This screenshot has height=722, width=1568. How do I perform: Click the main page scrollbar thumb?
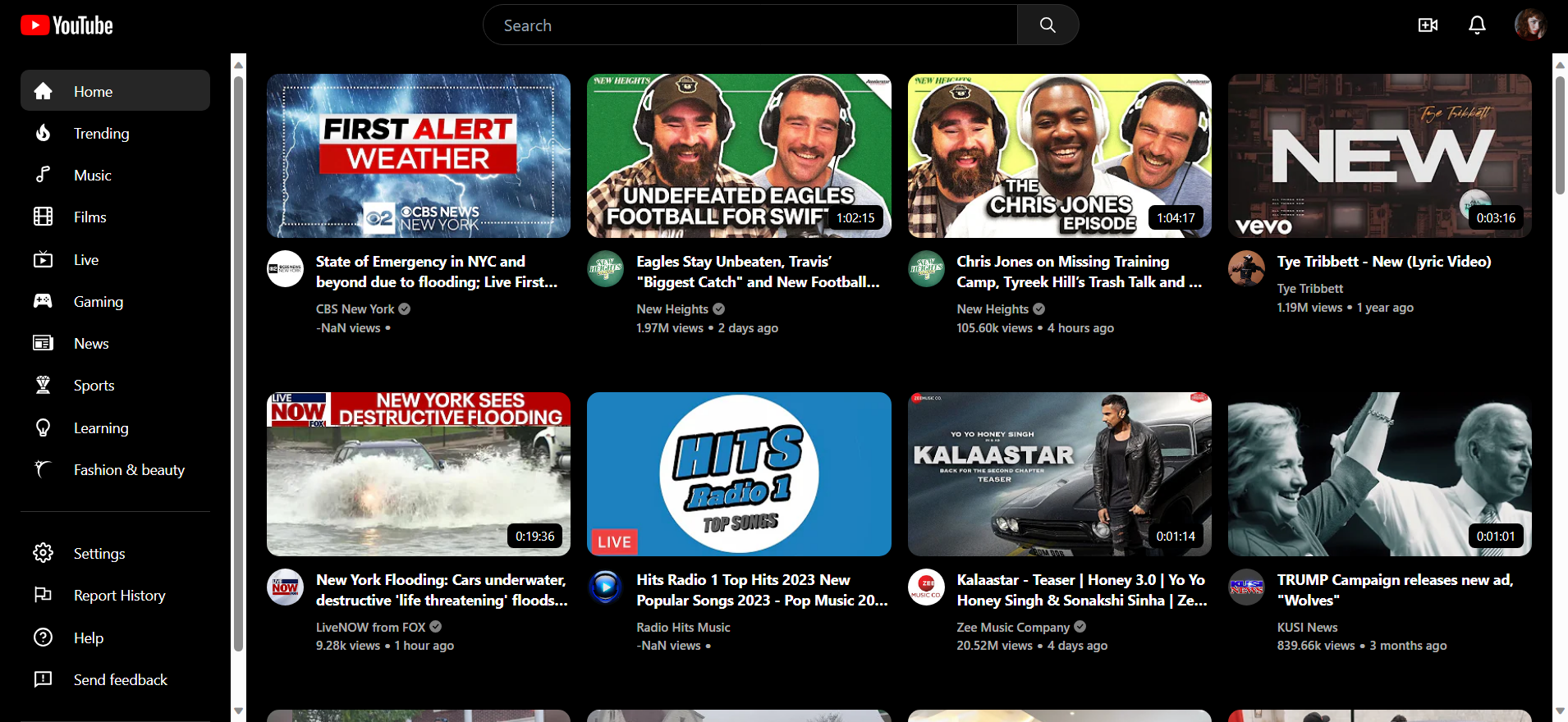pos(1560,135)
